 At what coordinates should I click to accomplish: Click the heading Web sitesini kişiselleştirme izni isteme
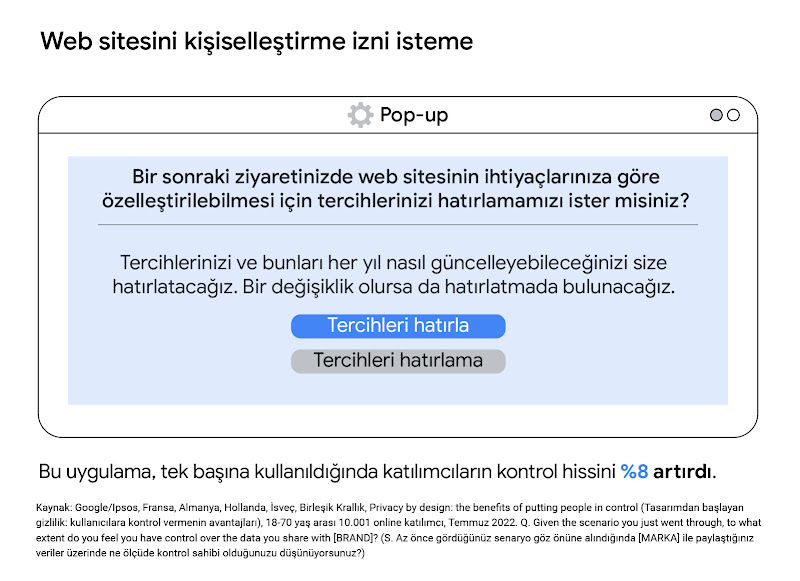(256, 41)
